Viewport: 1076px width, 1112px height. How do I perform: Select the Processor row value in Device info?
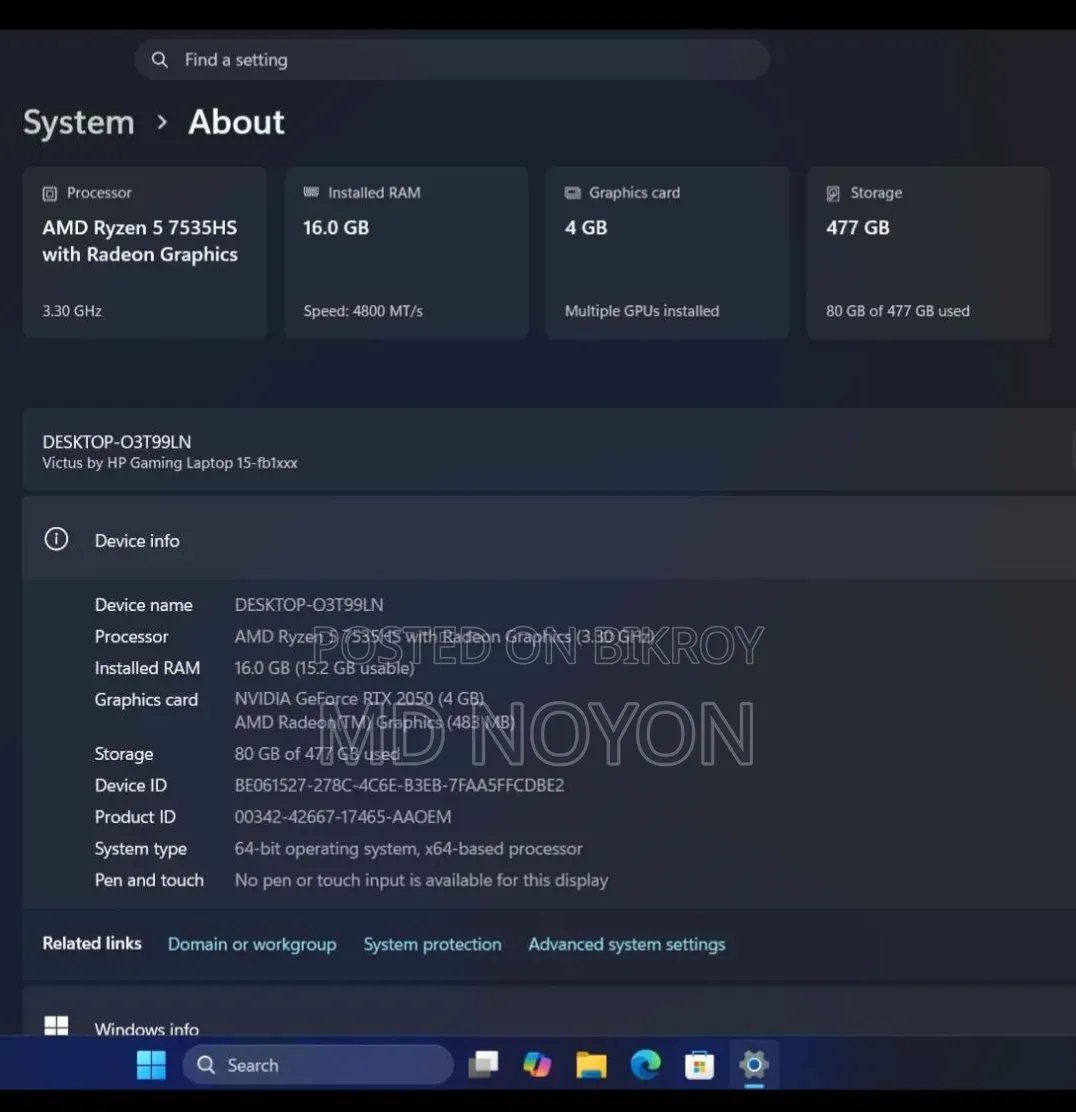click(x=444, y=636)
